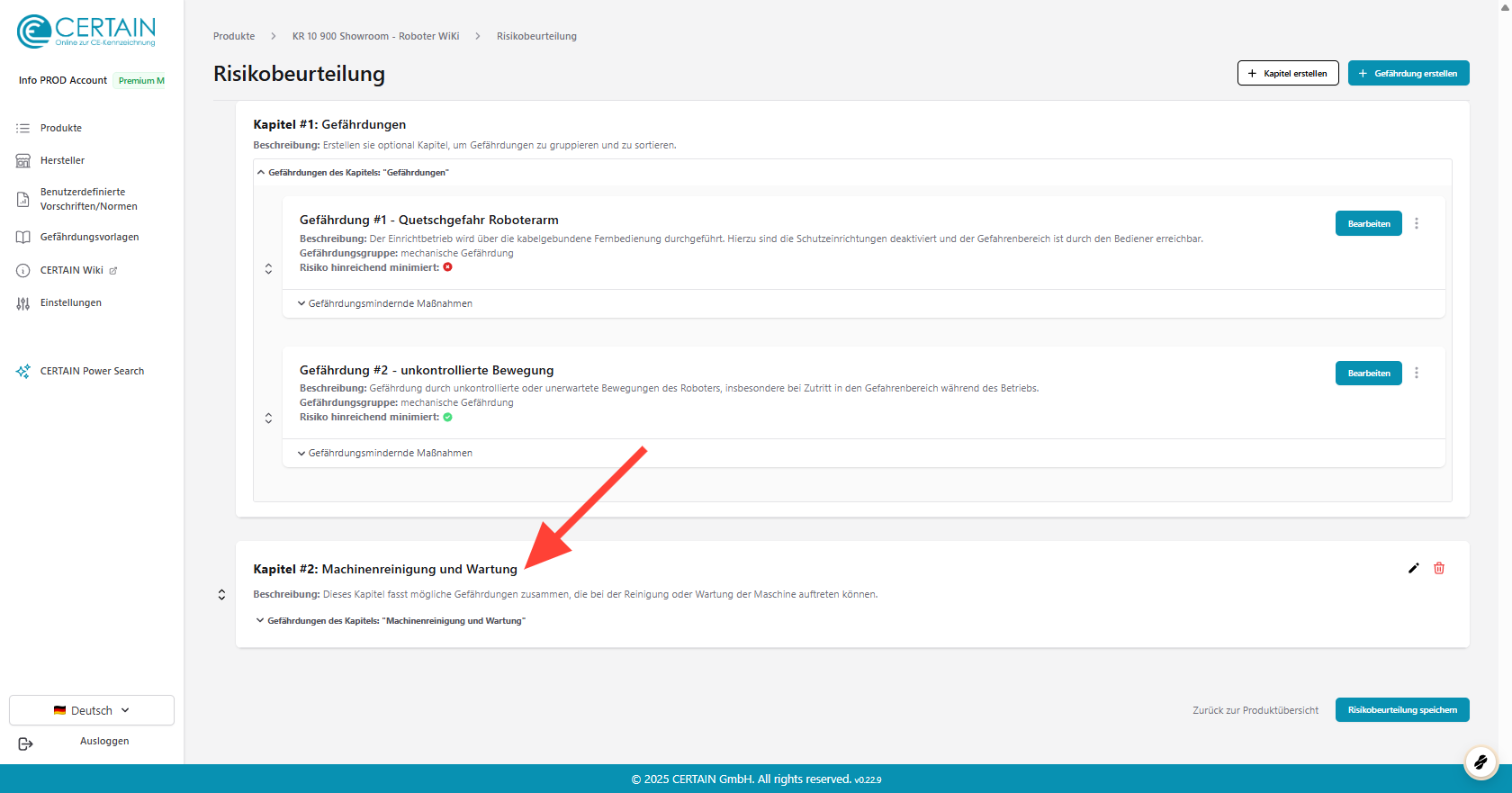The height and width of the screenshot is (793, 1512).
Task: Expand Gefährdungsmindernde Maßnahmen under Quetschgefahr Roboterarm
Action: (385, 303)
